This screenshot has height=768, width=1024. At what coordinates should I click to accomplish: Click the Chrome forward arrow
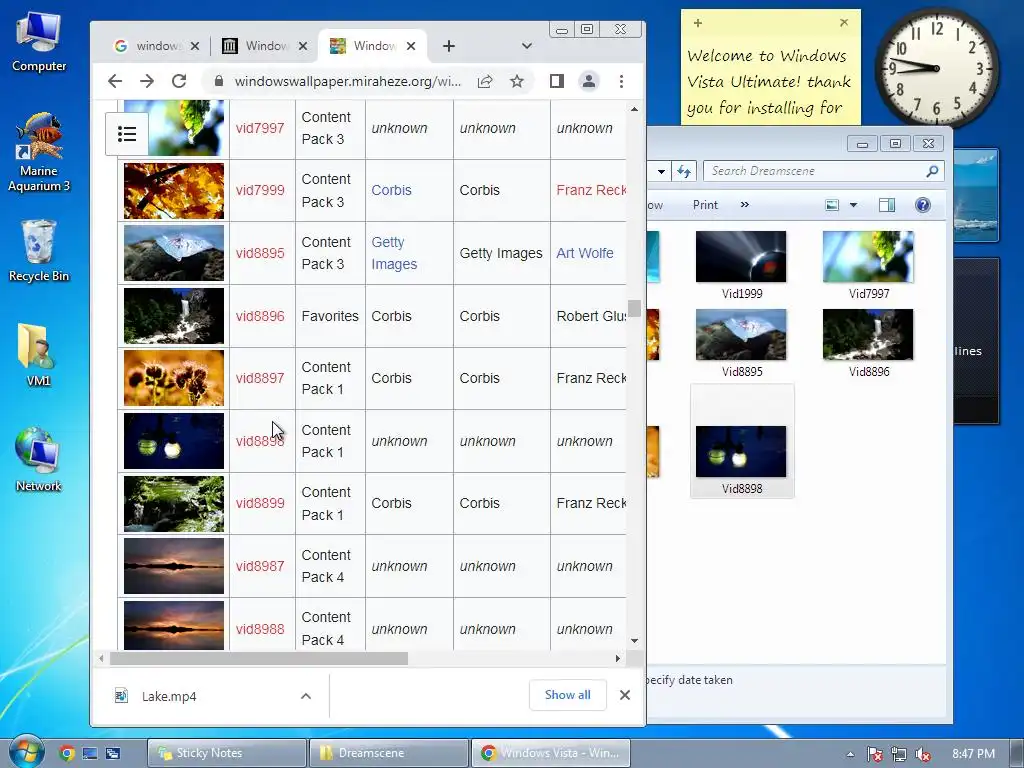pos(147,81)
